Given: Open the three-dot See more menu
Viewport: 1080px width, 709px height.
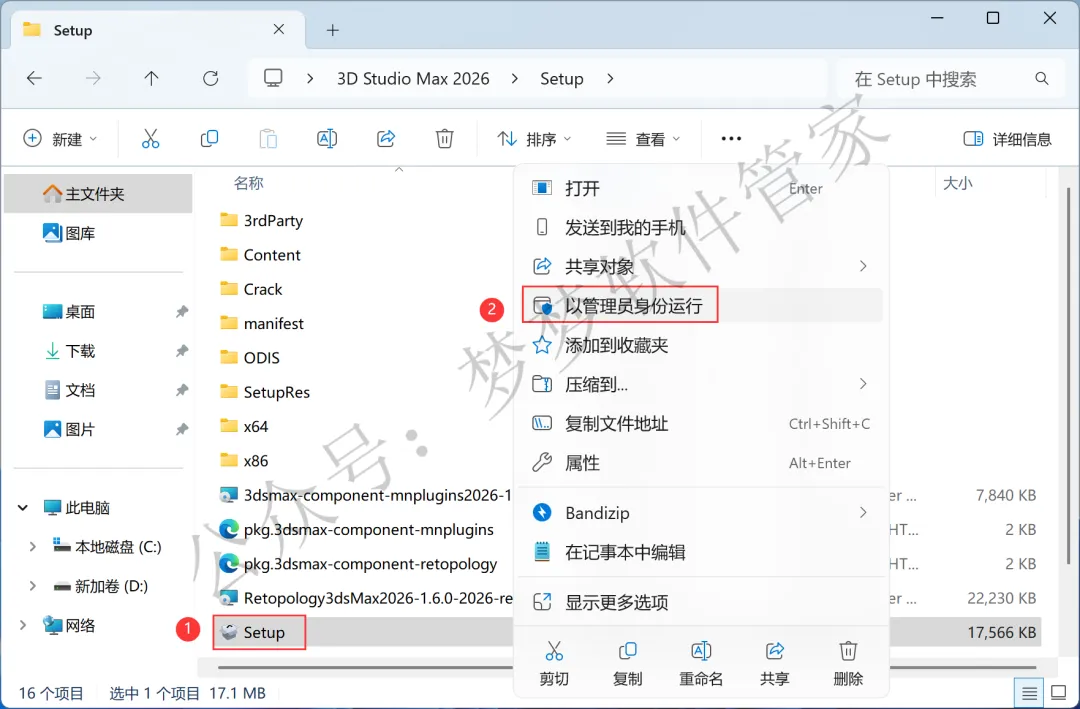Looking at the screenshot, I should (x=731, y=138).
